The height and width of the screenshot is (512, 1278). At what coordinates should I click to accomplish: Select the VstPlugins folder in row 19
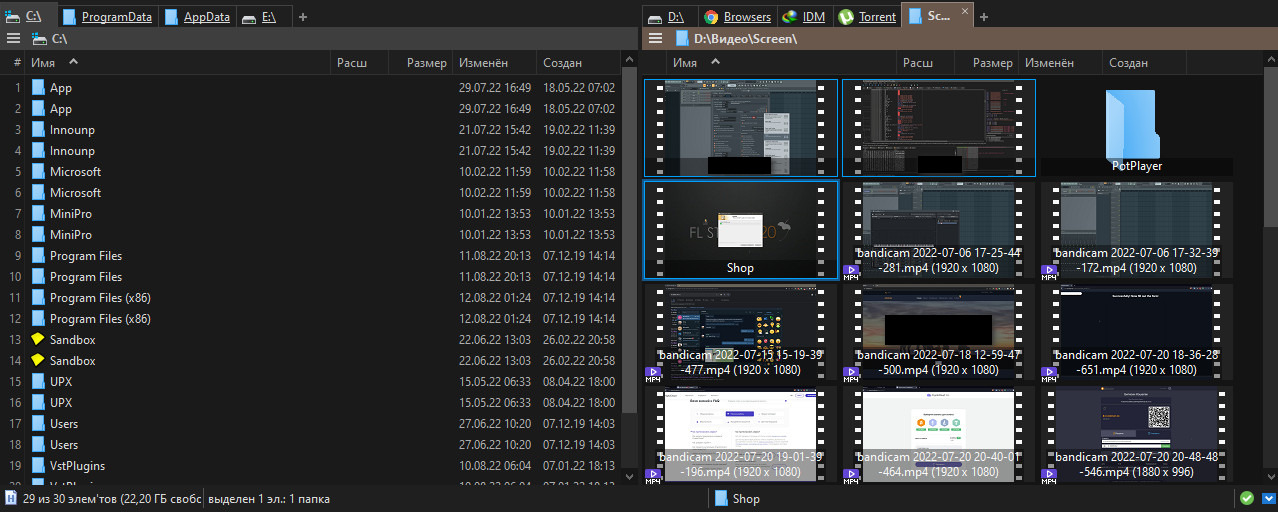coord(77,466)
